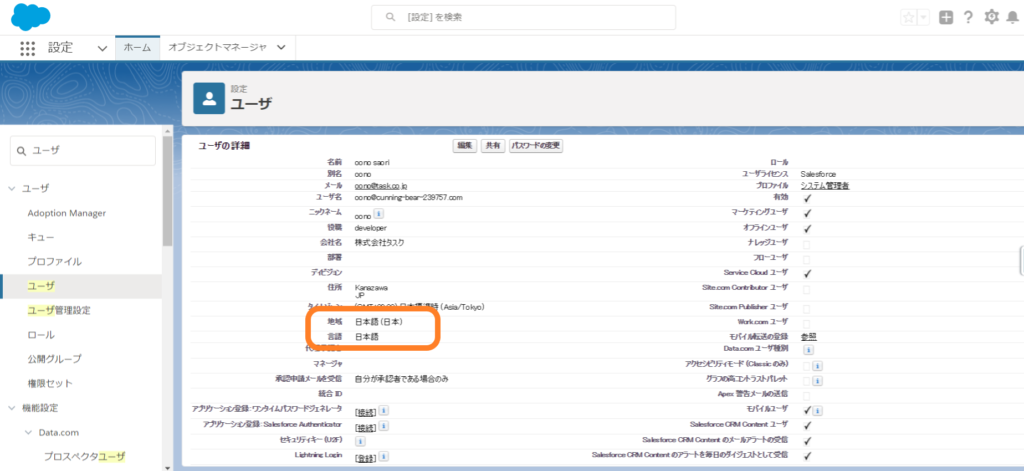Toggle the Service Cloud ユーザ checkbox

(807, 274)
